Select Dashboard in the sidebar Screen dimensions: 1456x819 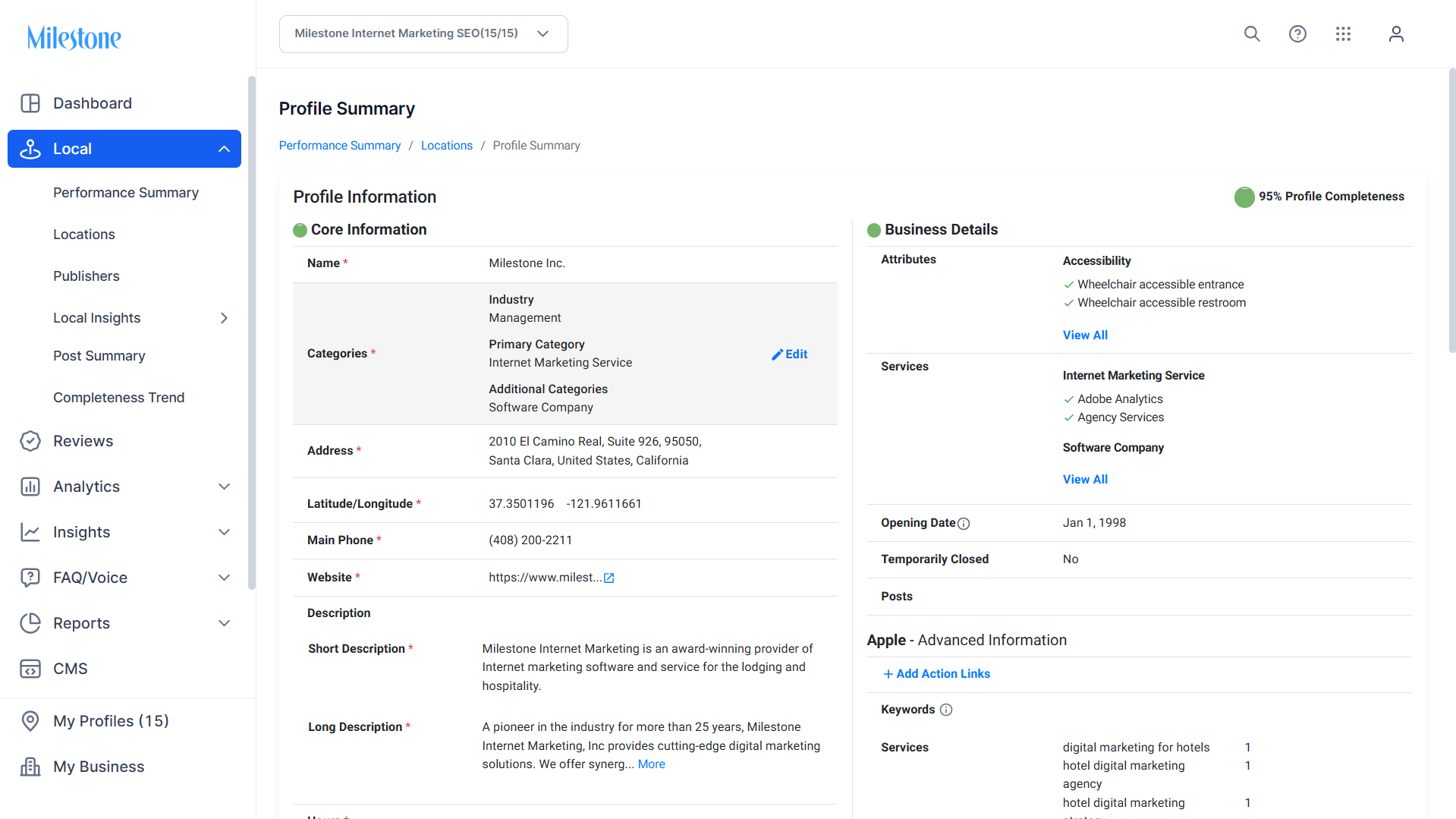[x=93, y=103]
